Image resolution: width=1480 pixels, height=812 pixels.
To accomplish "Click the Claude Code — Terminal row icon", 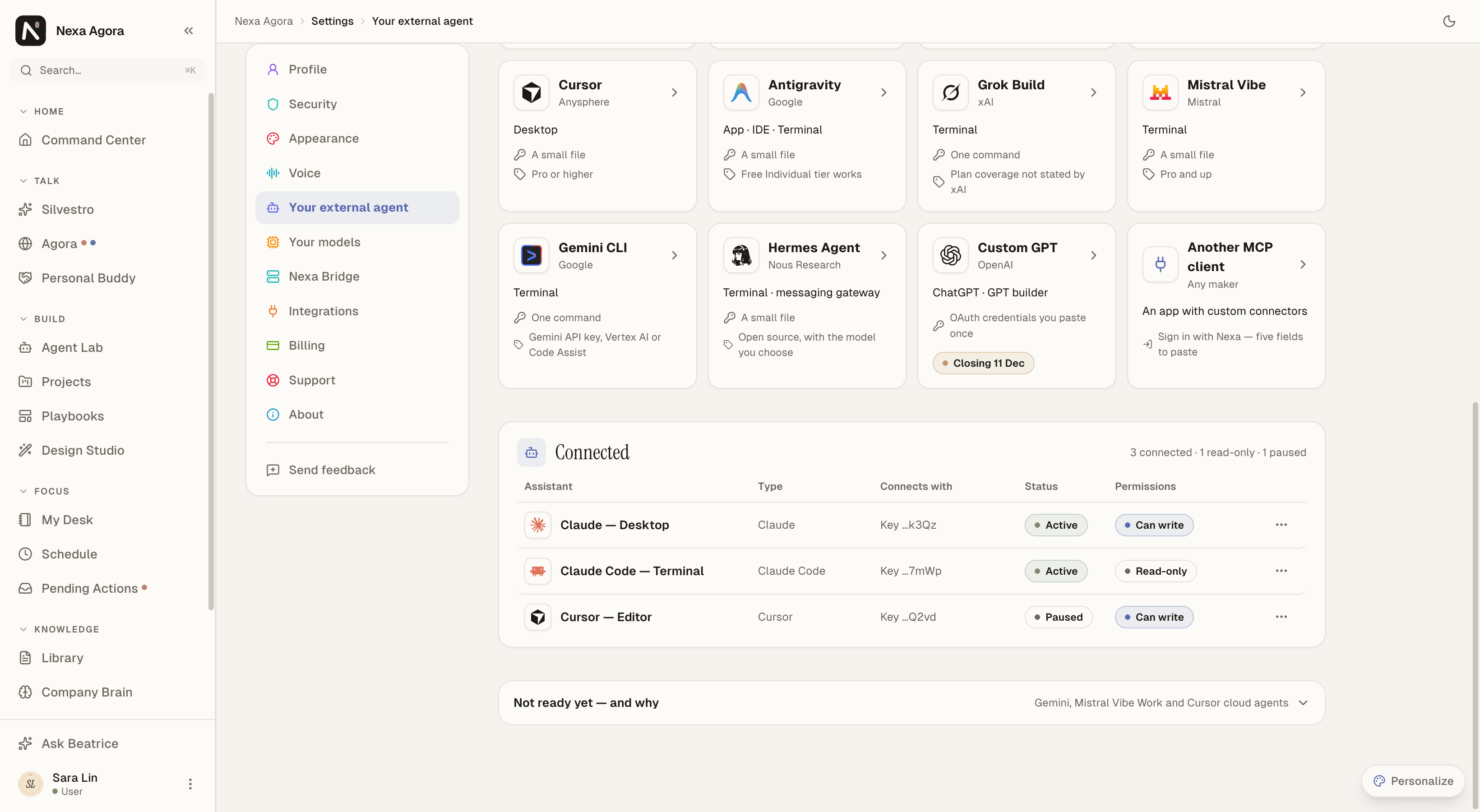I will (x=538, y=571).
